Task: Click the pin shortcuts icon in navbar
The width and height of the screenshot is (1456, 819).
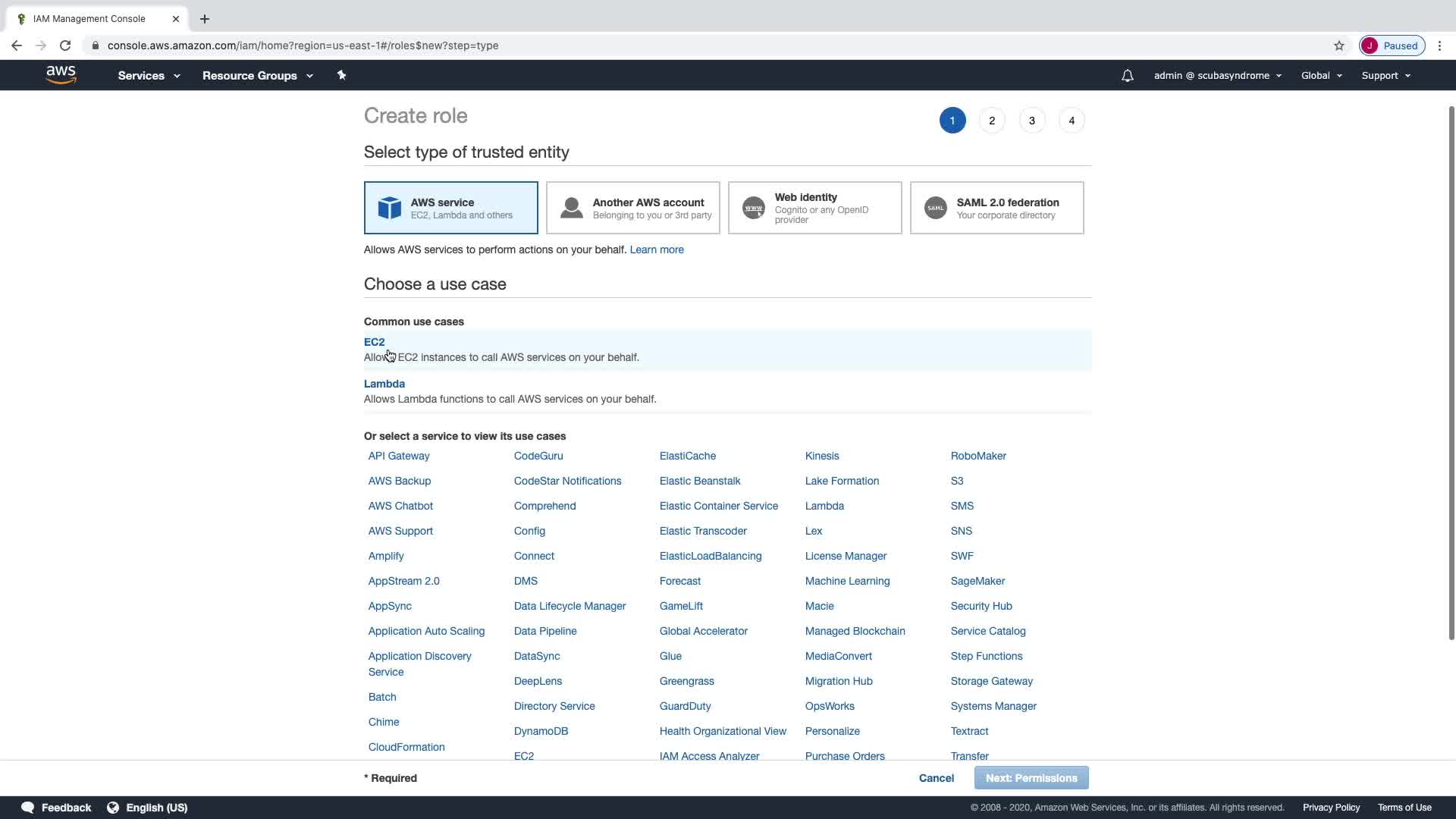Action: coord(341,75)
